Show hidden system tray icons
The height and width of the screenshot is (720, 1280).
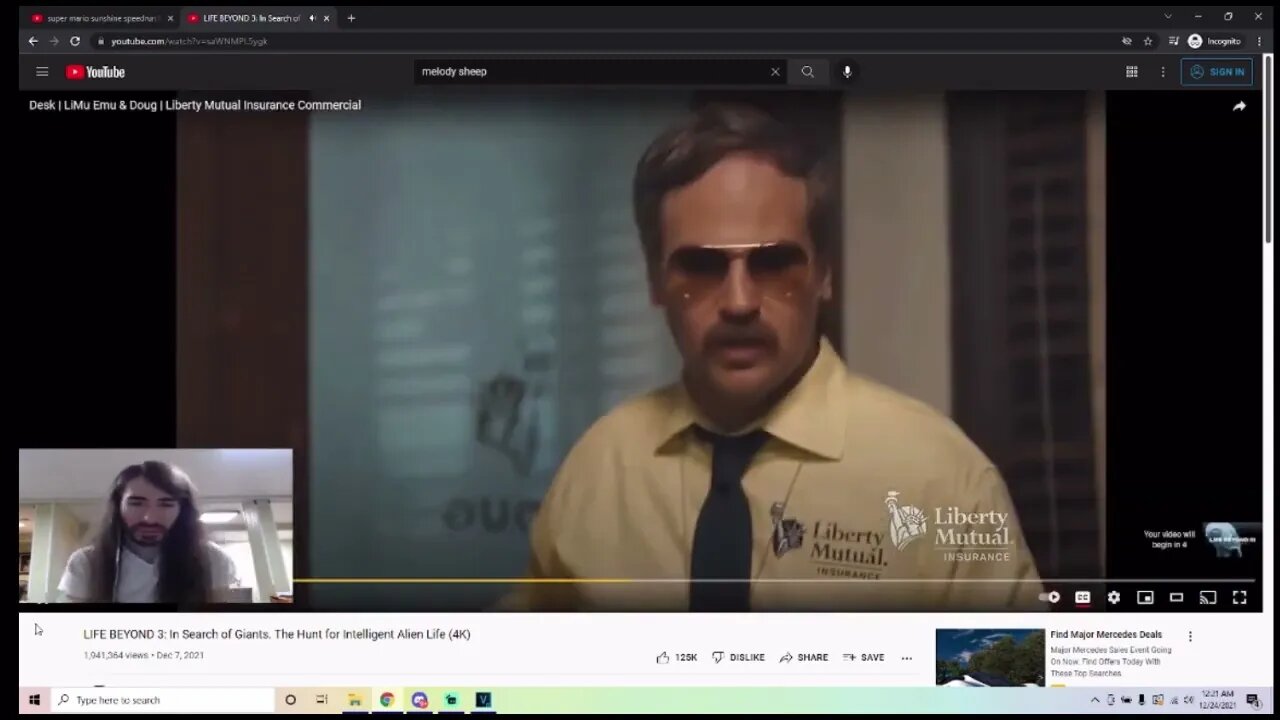(1095, 700)
